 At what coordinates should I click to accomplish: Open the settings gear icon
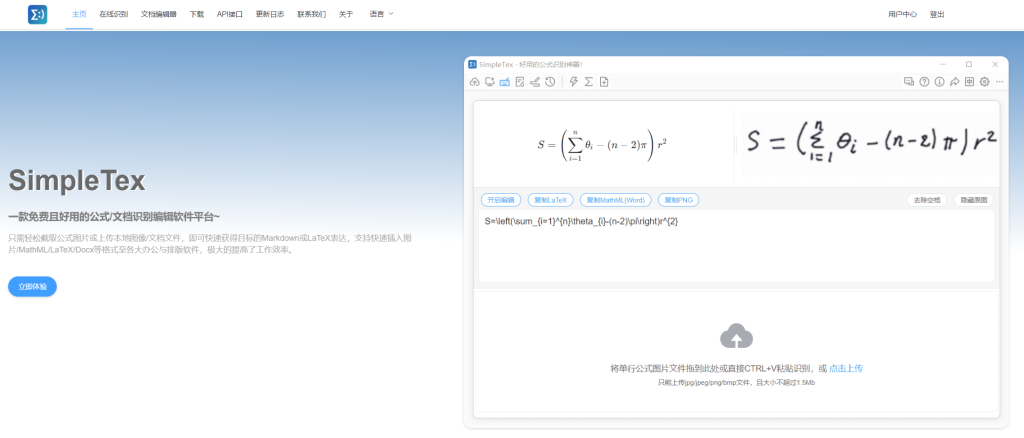tap(984, 82)
